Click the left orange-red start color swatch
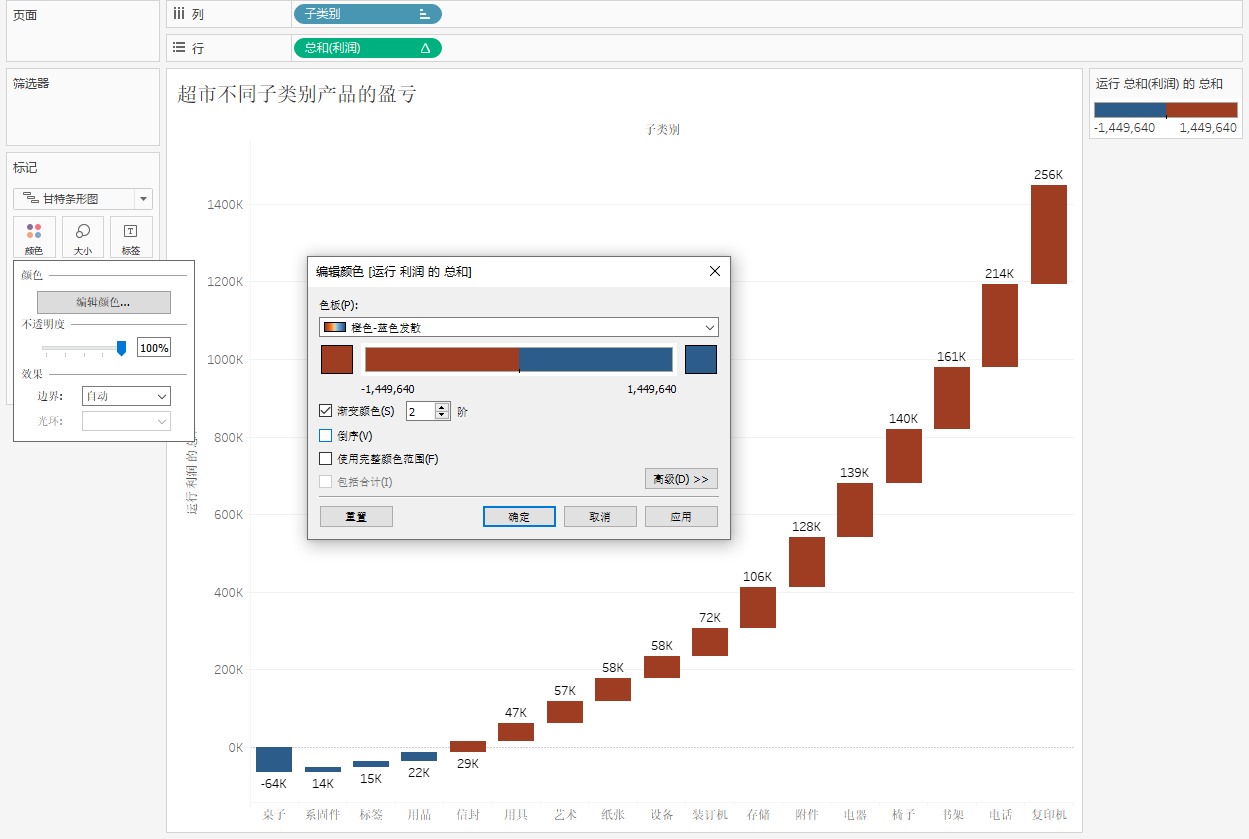This screenshot has height=839, width=1249. pos(337,360)
